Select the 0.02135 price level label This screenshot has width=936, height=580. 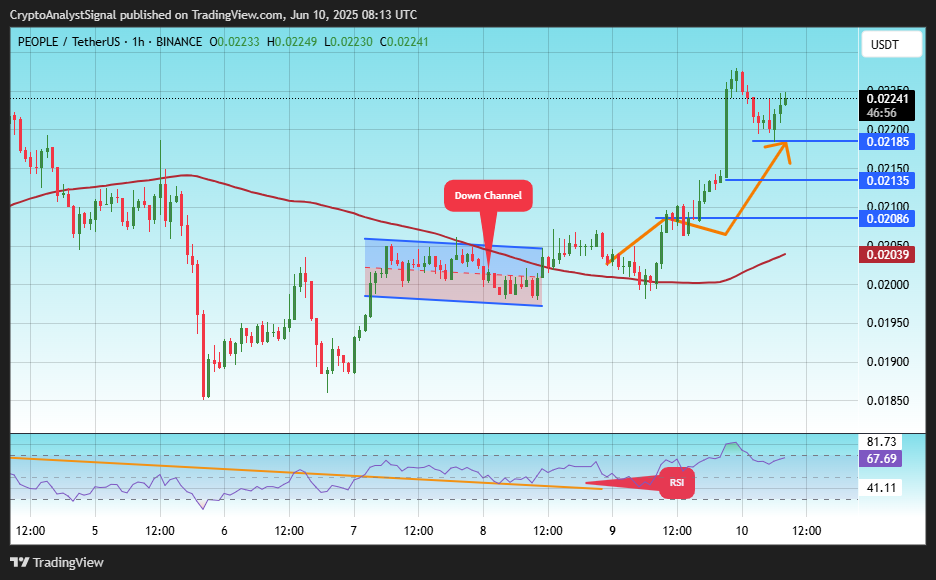pos(888,180)
